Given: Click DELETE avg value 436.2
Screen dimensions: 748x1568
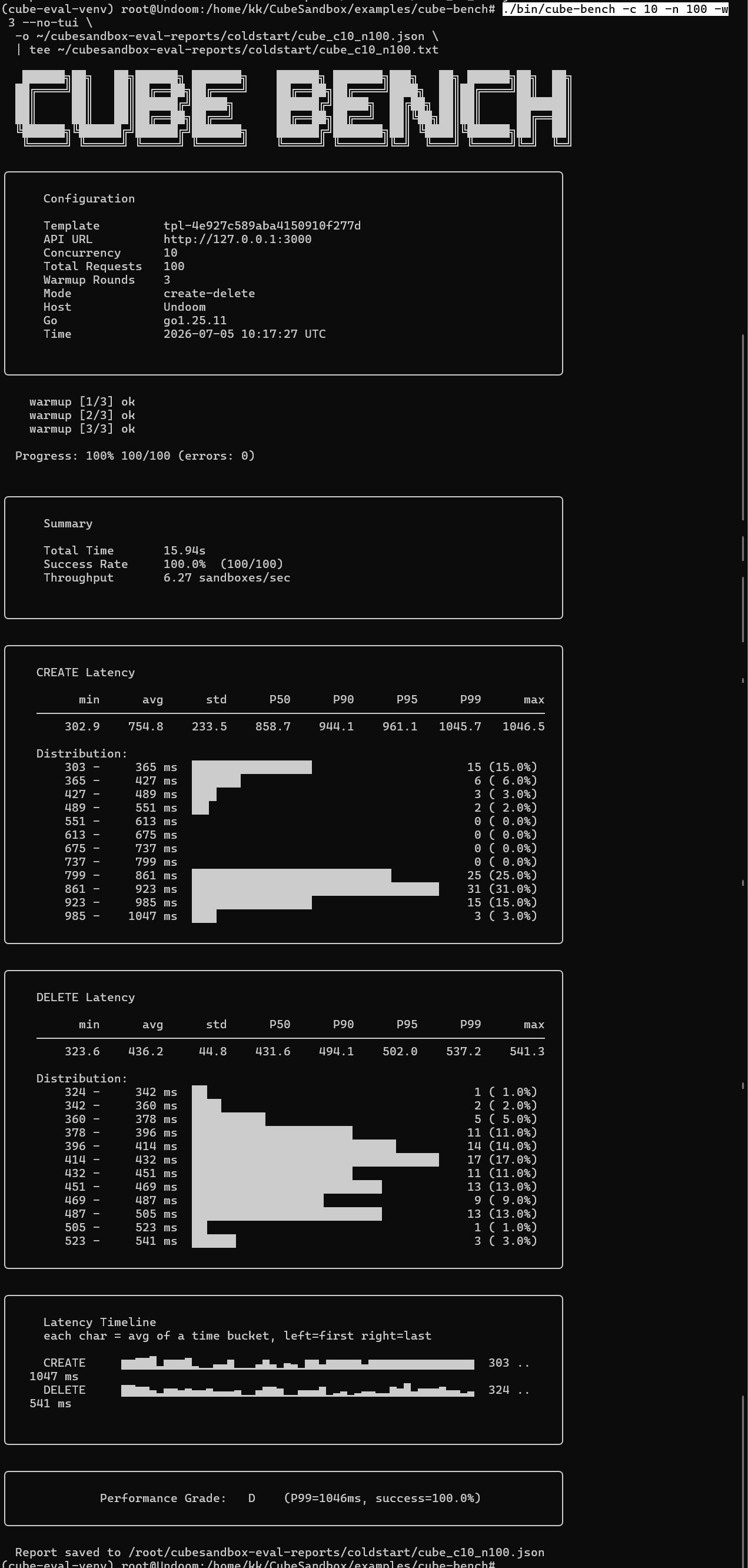Looking at the screenshot, I should [145, 1051].
